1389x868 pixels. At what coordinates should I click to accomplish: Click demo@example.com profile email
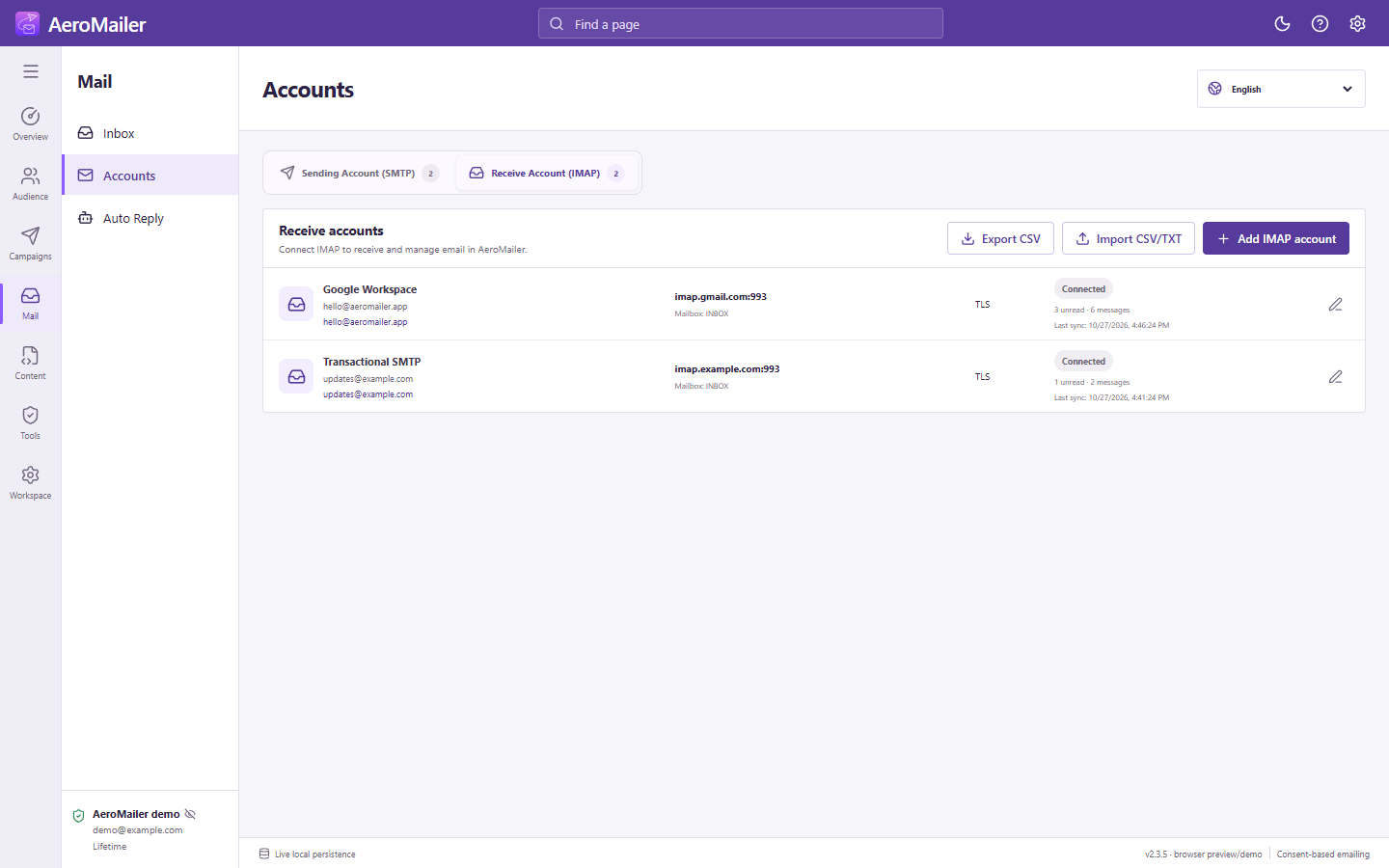137,830
